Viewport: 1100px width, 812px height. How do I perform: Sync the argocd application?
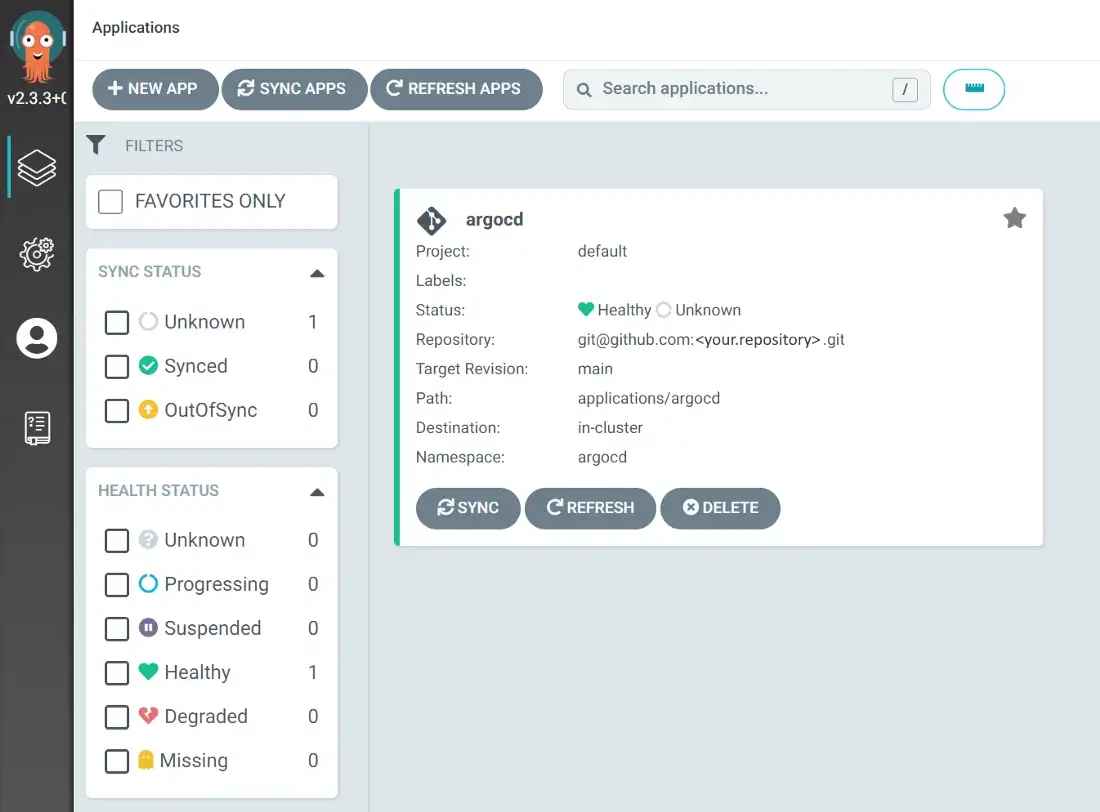click(x=468, y=508)
